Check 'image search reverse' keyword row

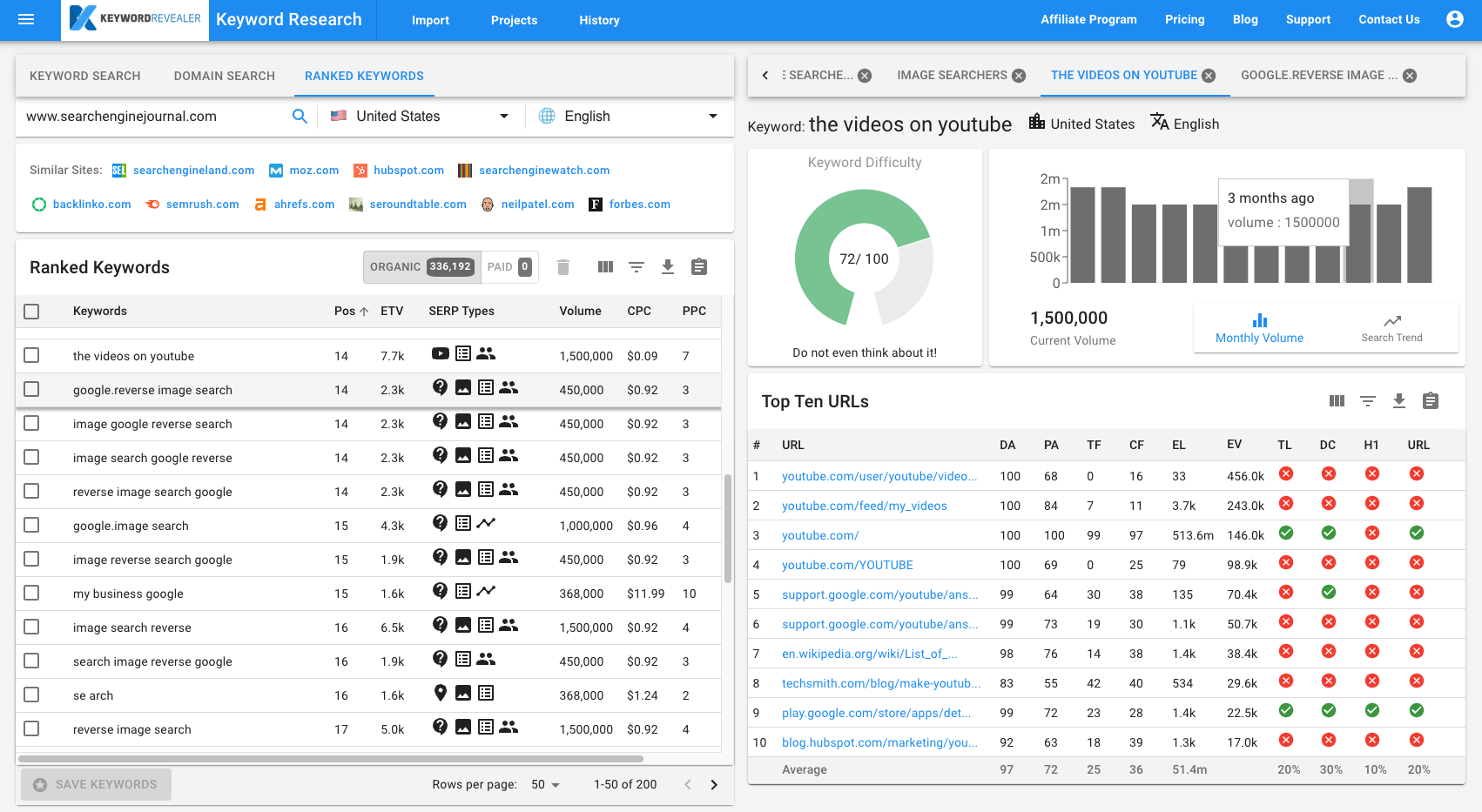[31, 627]
